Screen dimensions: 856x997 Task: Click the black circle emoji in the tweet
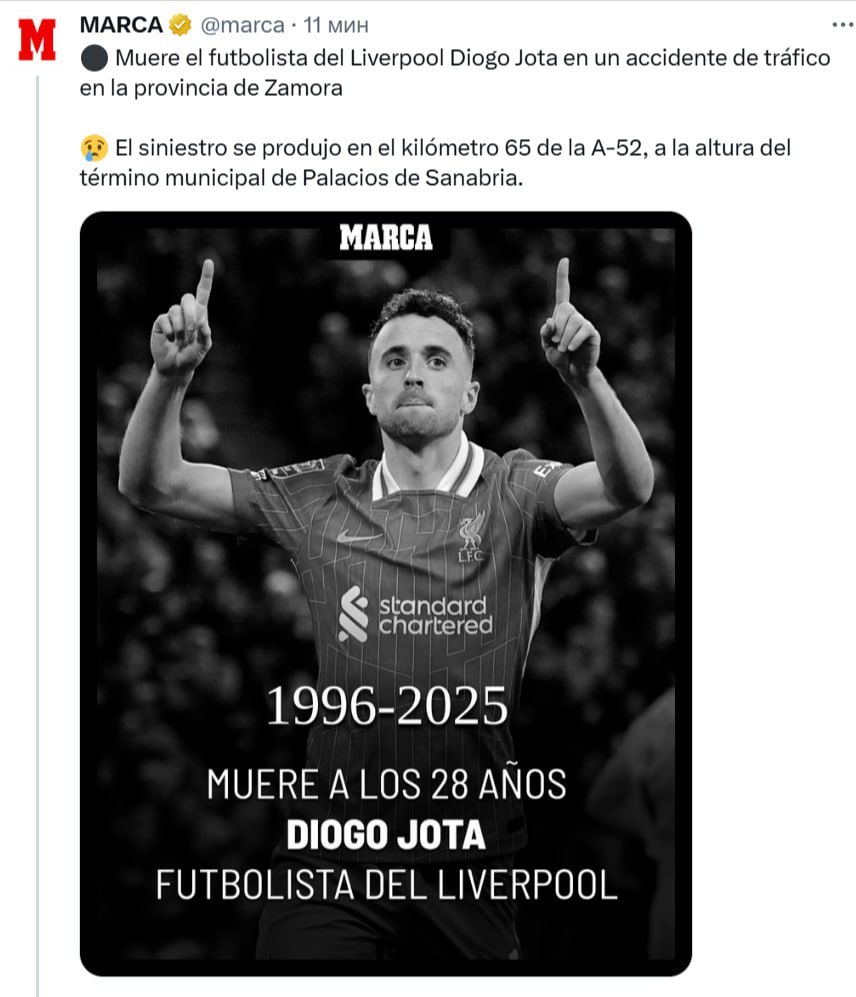click(91, 58)
